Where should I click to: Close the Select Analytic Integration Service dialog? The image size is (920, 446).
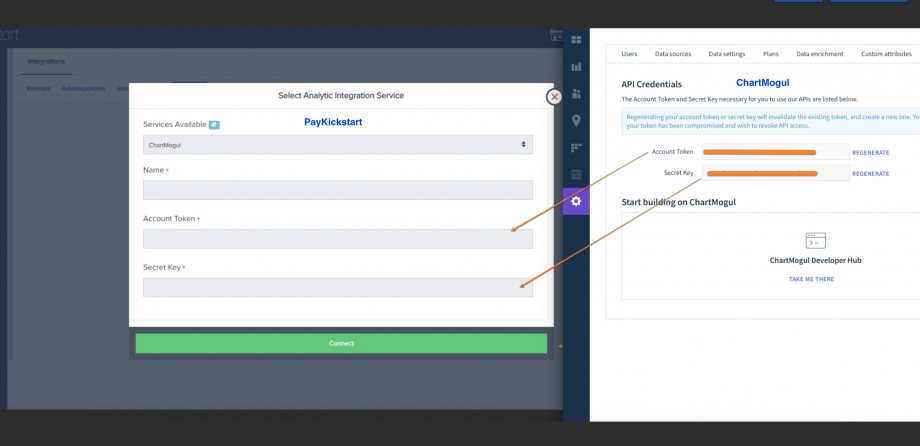[x=554, y=97]
